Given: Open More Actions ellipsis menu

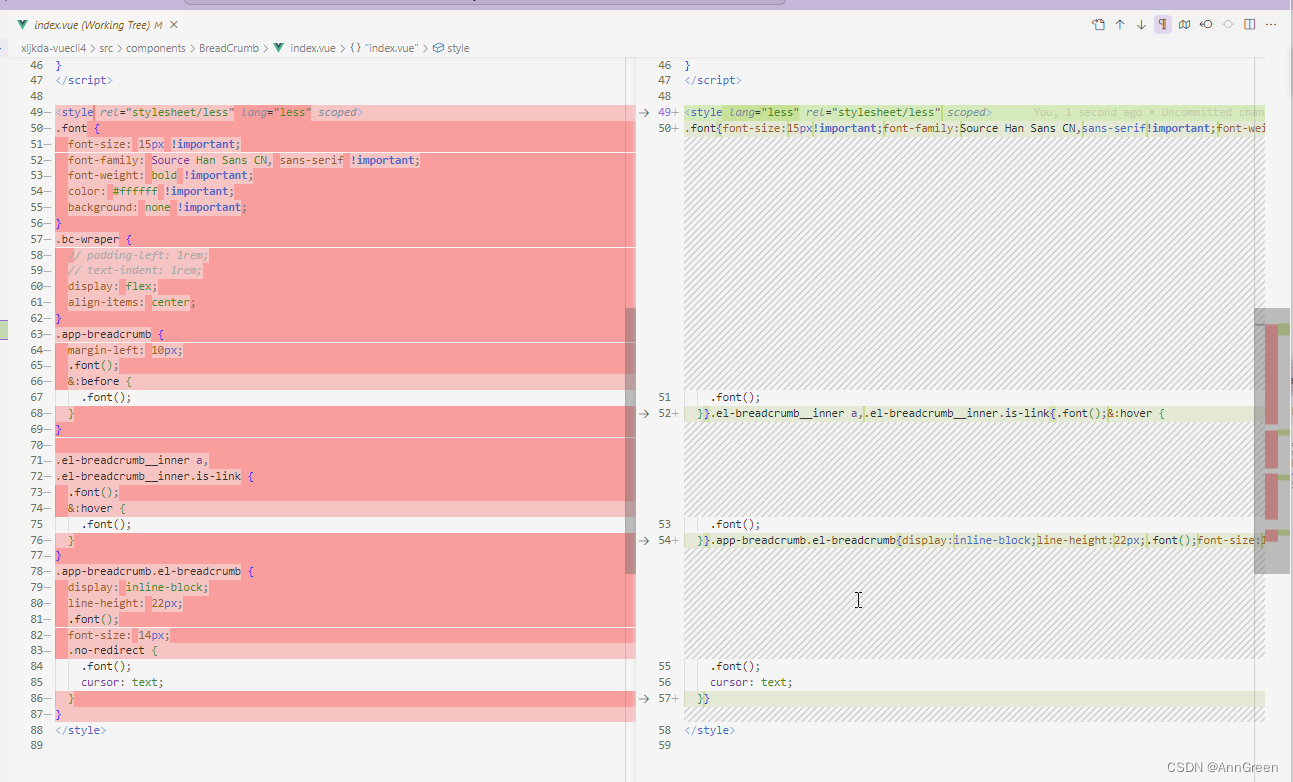Looking at the screenshot, I should [x=1272, y=25].
